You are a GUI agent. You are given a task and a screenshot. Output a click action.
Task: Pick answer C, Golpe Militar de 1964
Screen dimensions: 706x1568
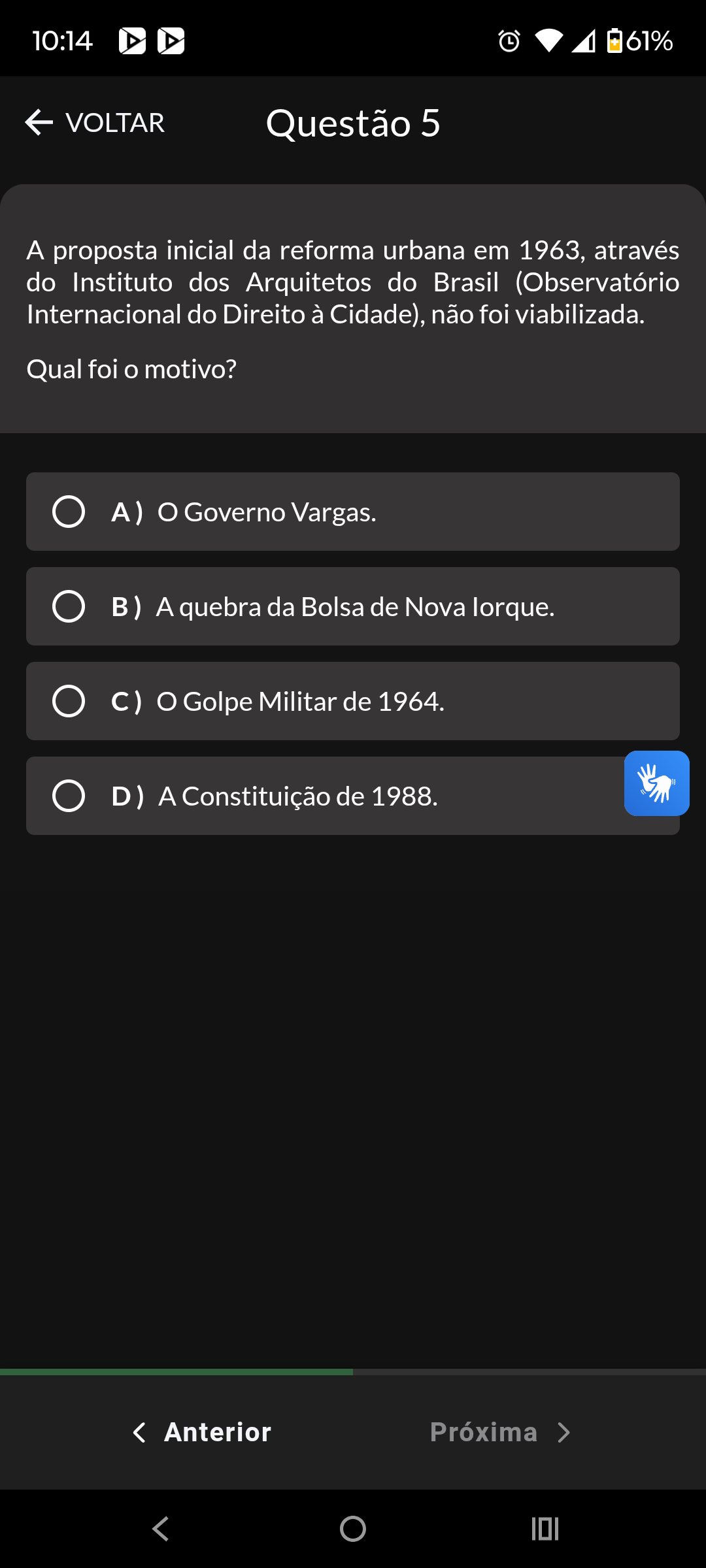pyautogui.click(x=69, y=701)
